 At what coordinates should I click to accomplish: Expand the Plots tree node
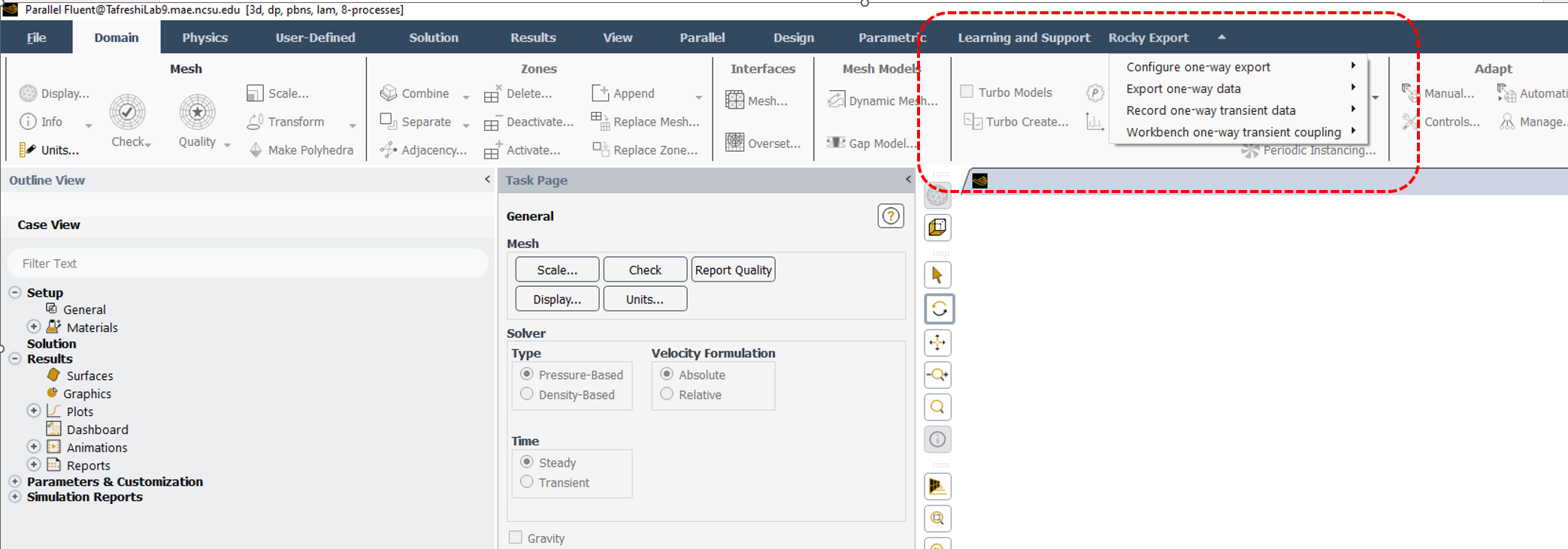click(34, 411)
